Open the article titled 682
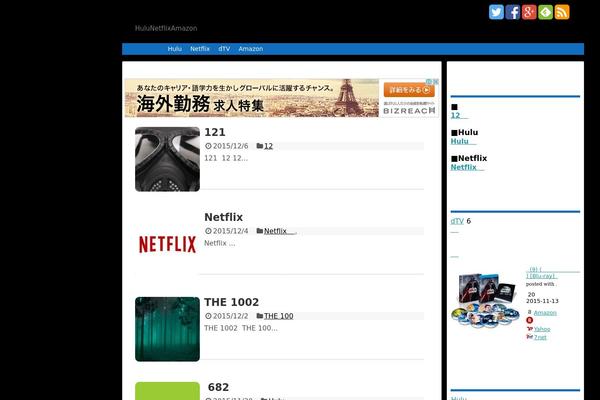The image size is (600, 400). (218, 387)
